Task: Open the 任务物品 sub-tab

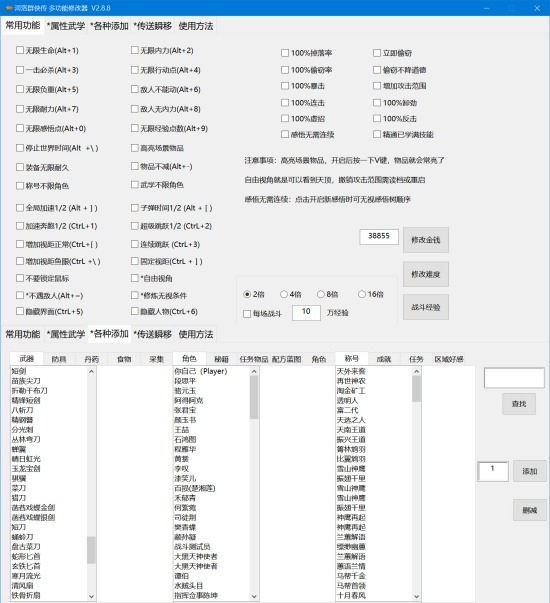Action: coord(254,359)
